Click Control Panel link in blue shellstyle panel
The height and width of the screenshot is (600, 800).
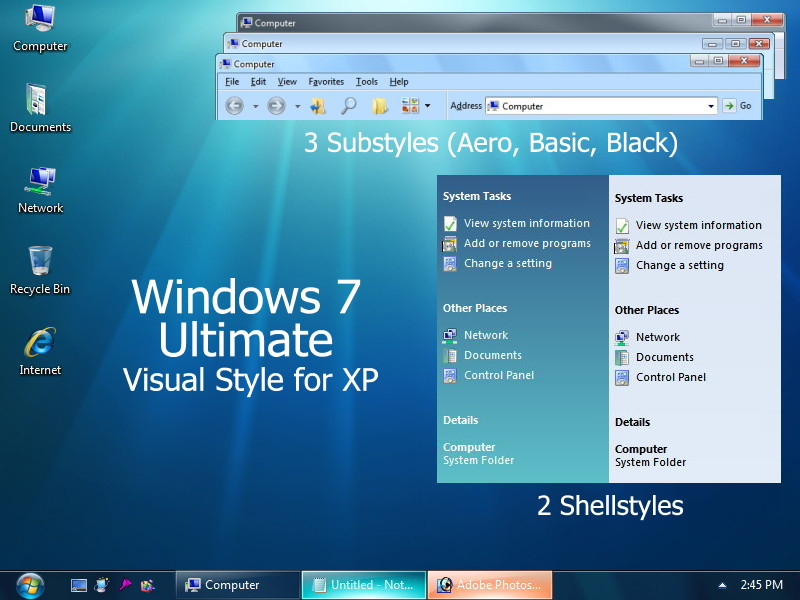point(499,375)
